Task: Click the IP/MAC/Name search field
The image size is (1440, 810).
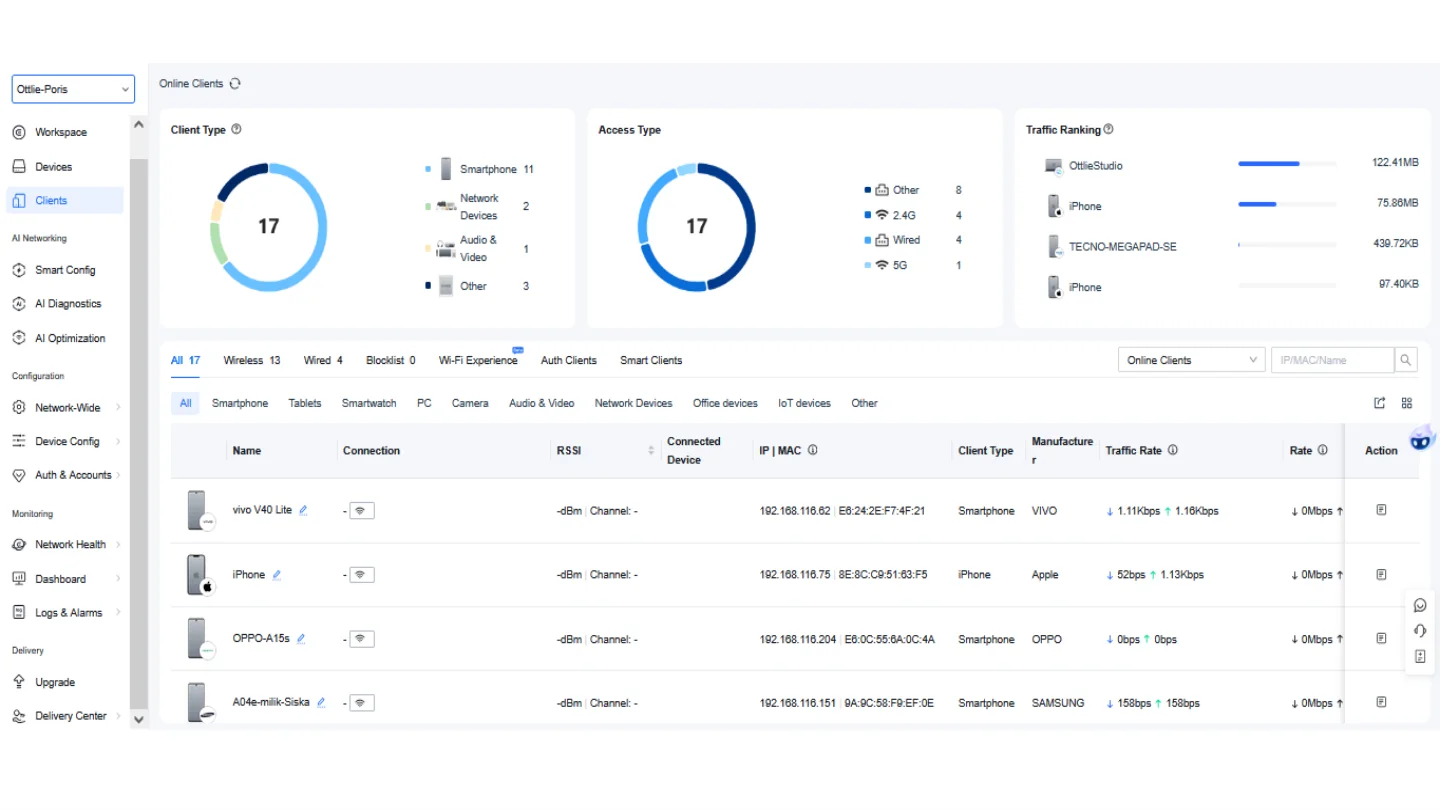Action: 1332,360
